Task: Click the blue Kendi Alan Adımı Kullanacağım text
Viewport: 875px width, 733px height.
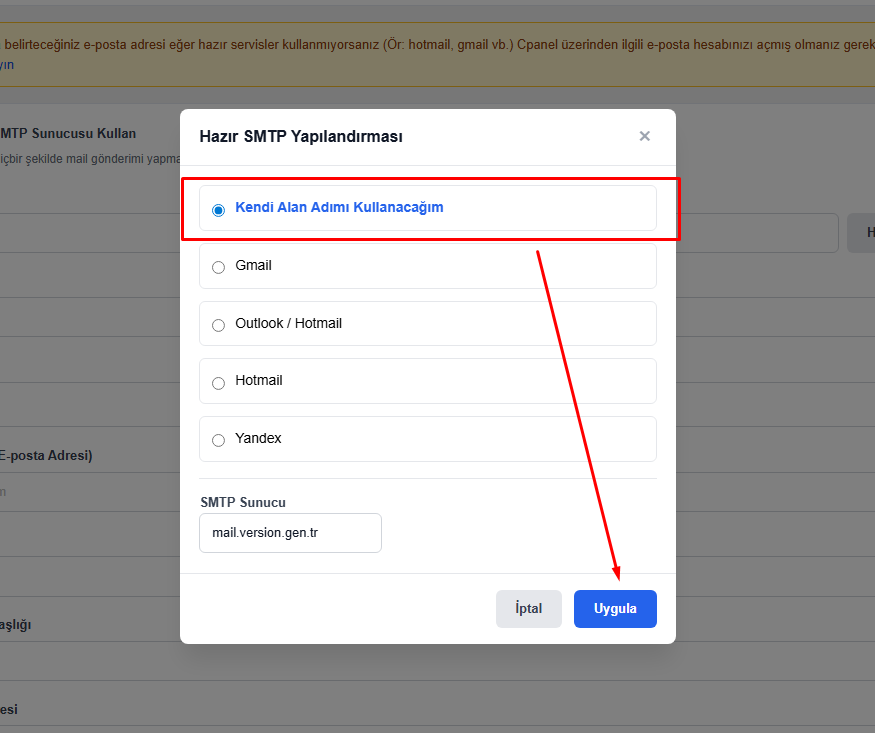Action: (x=339, y=208)
